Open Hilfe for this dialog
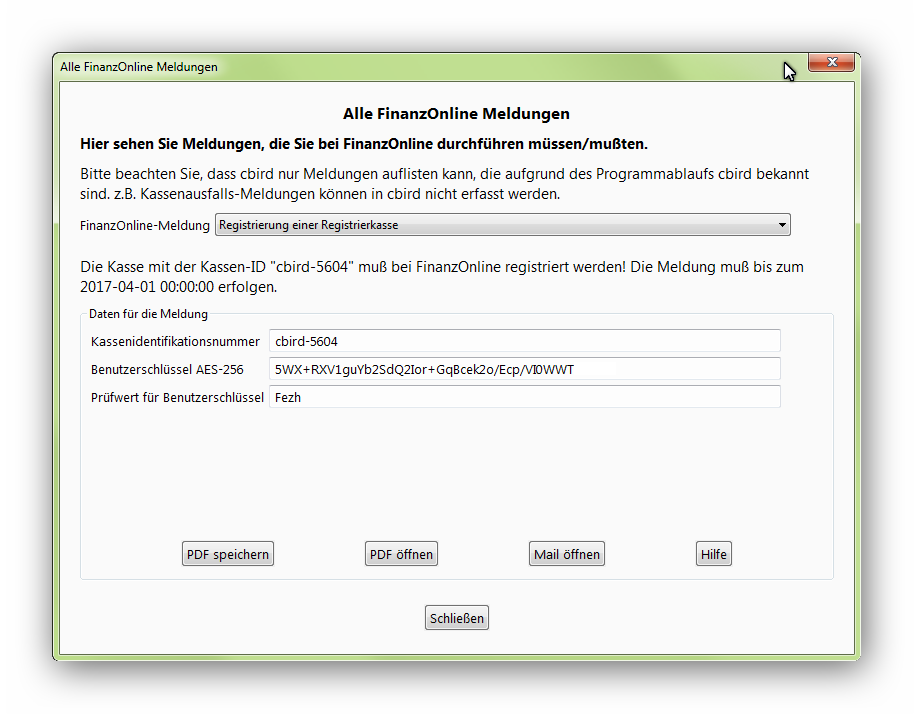The image size is (914, 714). tap(714, 554)
